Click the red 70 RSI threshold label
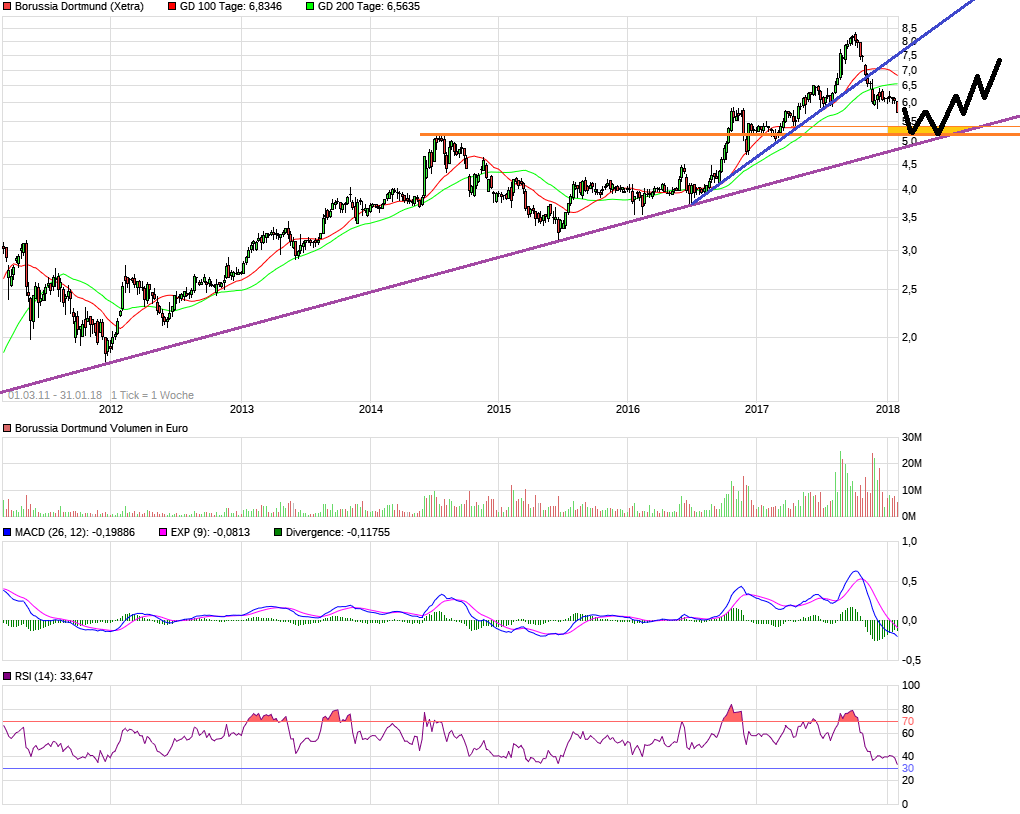Screen dimensions: 1020x814 click(x=907, y=721)
